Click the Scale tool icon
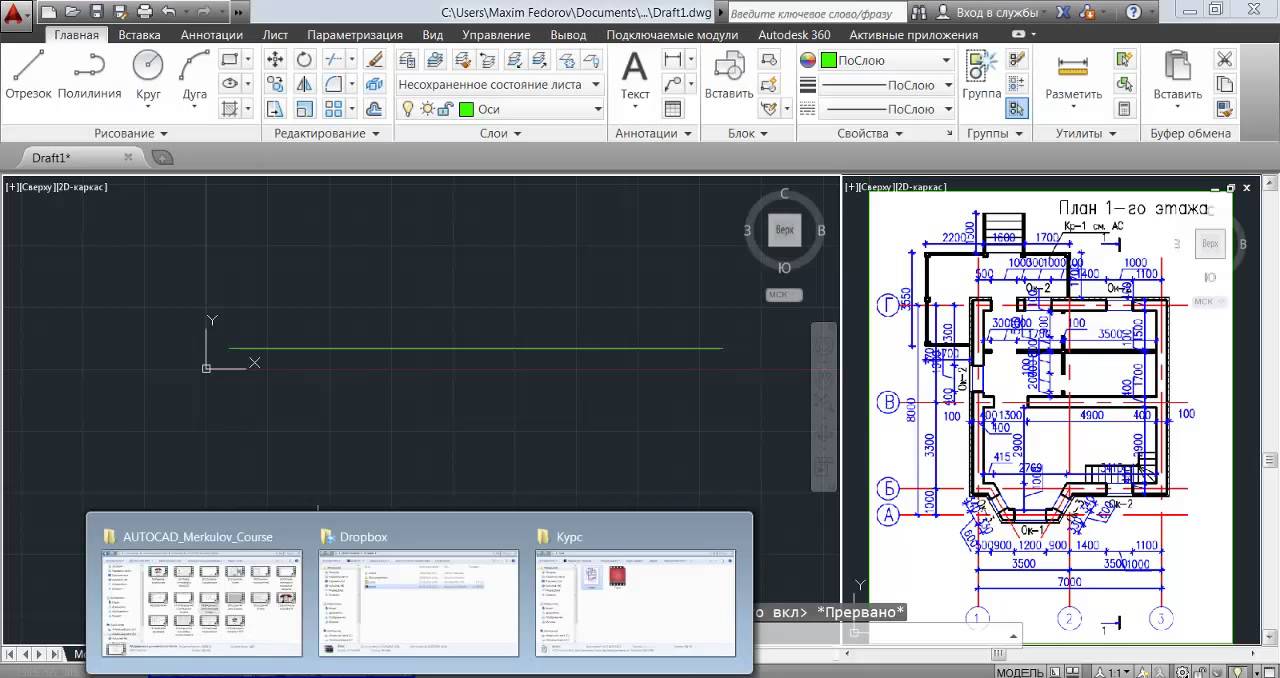The width and height of the screenshot is (1280, 678). click(x=304, y=109)
